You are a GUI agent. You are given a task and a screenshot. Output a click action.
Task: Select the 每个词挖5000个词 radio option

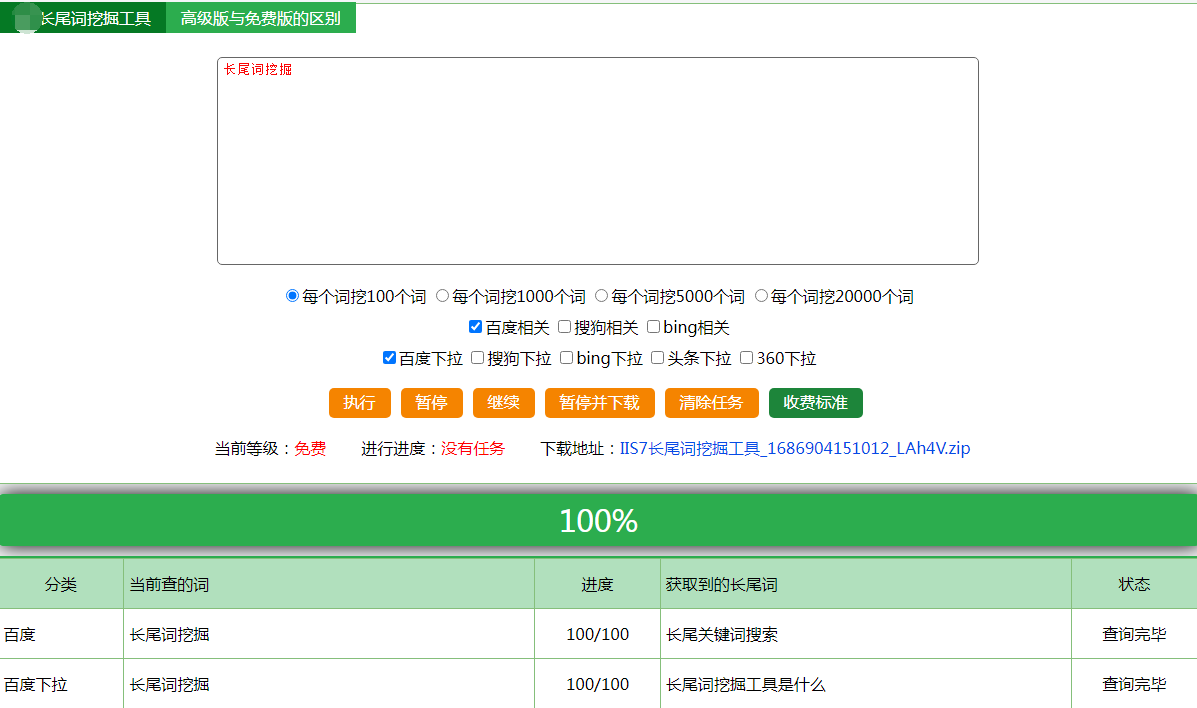coord(601,296)
